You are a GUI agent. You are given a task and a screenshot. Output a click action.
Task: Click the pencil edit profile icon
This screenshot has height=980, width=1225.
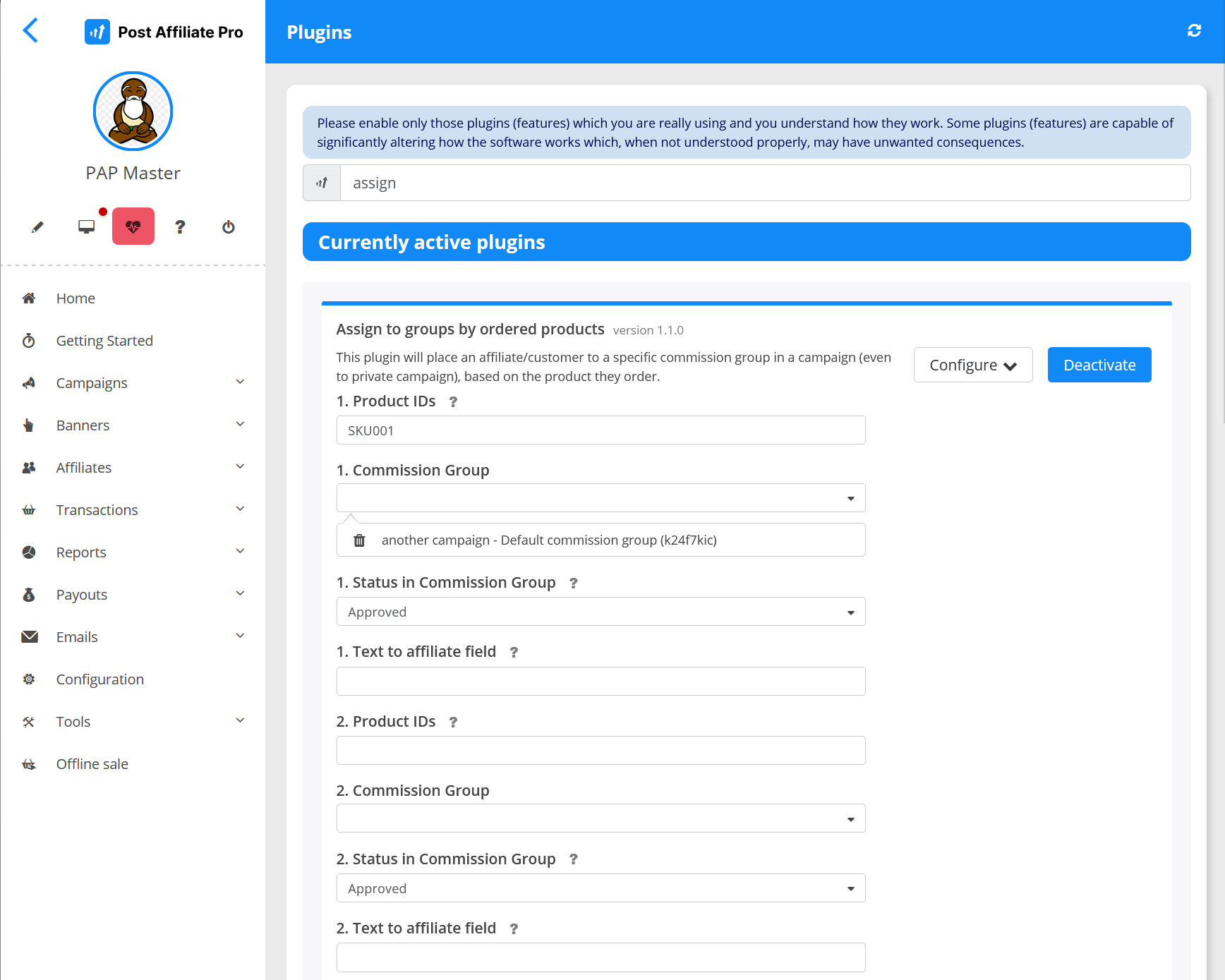pos(37,227)
